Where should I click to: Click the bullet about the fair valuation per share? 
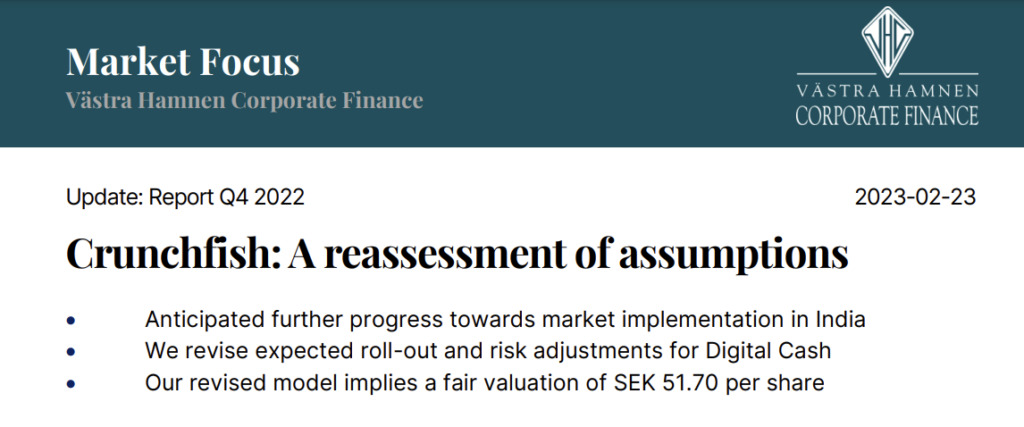click(x=485, y=384)
